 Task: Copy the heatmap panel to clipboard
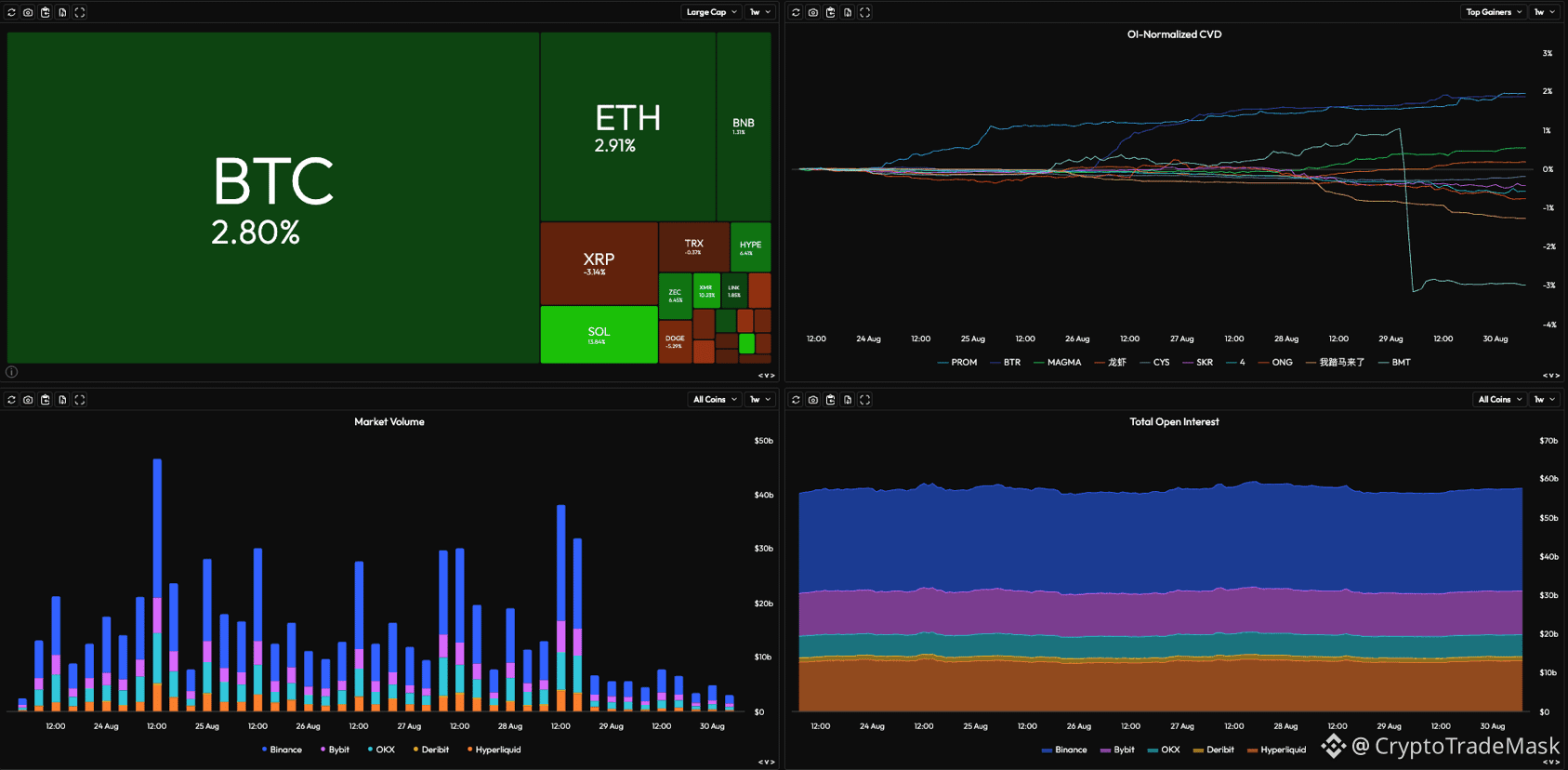pos(46,12)
